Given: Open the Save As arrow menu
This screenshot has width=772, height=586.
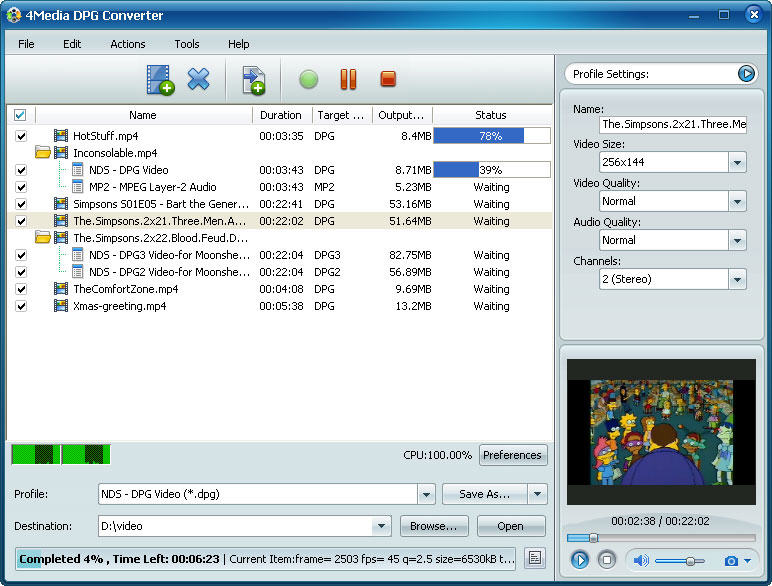Looking at the screenshot, I should pos(537,494).
